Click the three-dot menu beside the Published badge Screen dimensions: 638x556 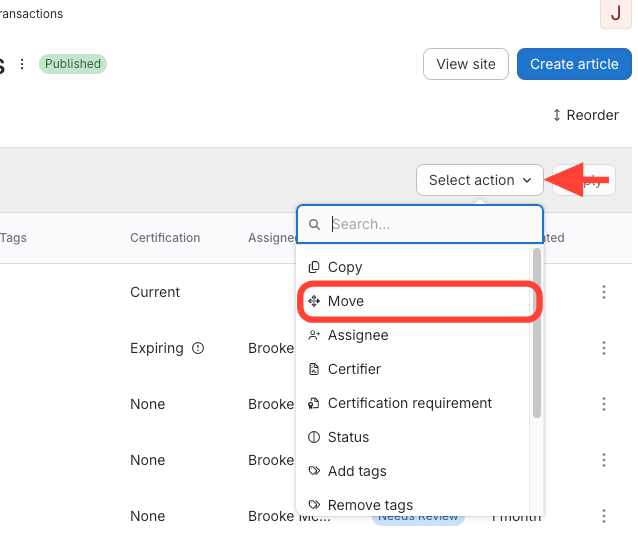[22, 64]
